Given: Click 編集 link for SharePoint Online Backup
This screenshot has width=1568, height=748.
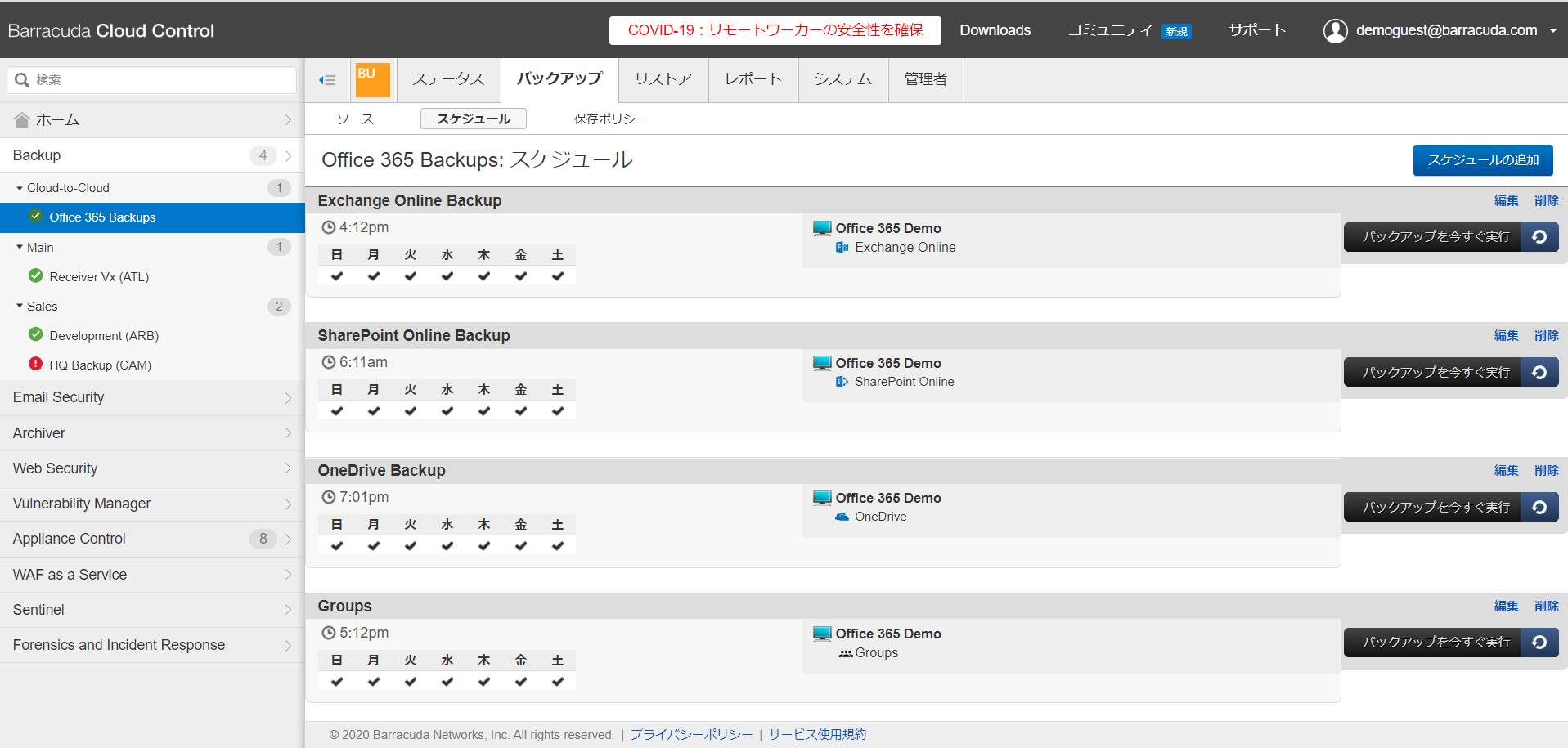Looking at the screenshot, I should point(1506,336).
